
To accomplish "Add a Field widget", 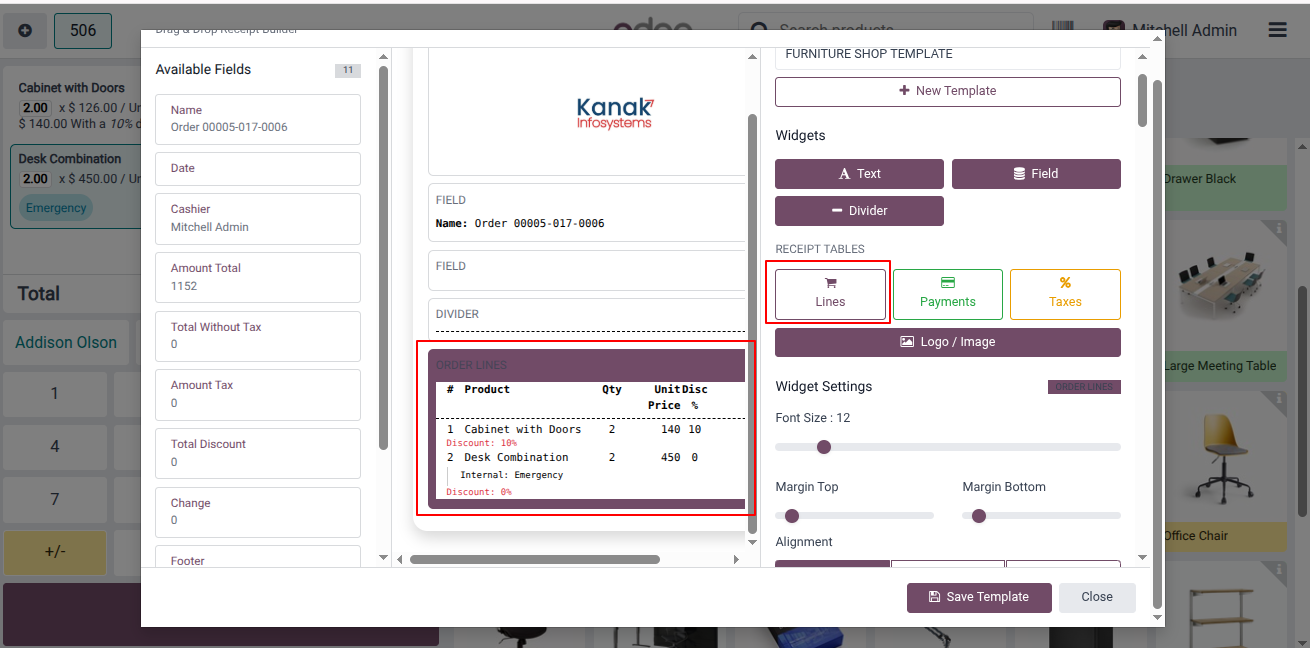I will (x=1036, y=174).
